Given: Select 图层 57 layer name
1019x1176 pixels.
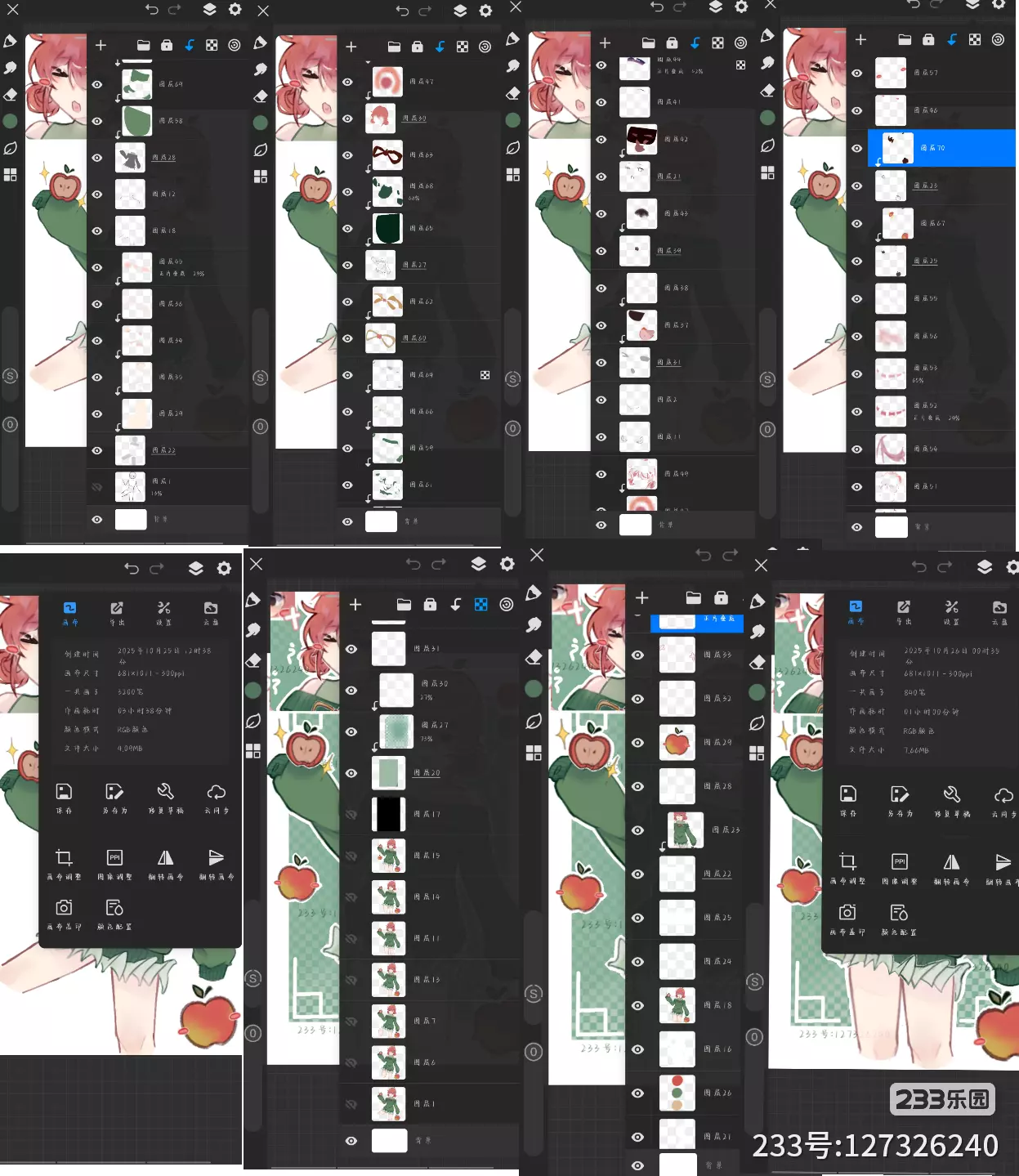Looking at the screenshot, I should pos(926,73).
